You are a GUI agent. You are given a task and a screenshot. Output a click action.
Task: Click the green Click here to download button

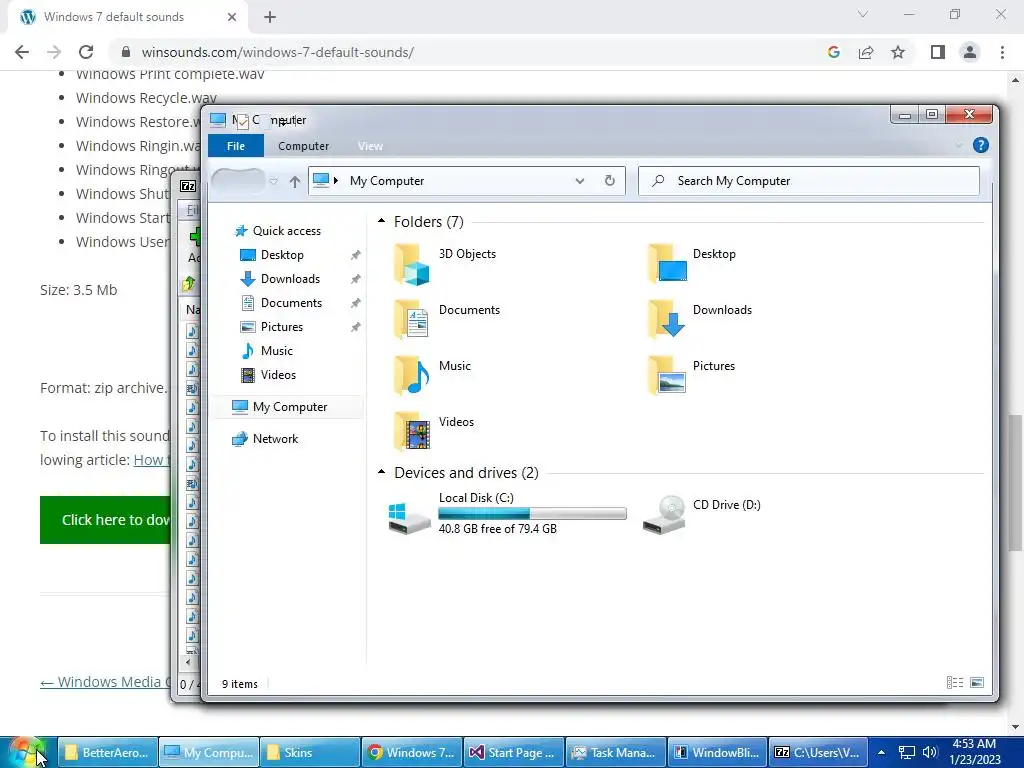pyautogui.click(x=105, y=520)
